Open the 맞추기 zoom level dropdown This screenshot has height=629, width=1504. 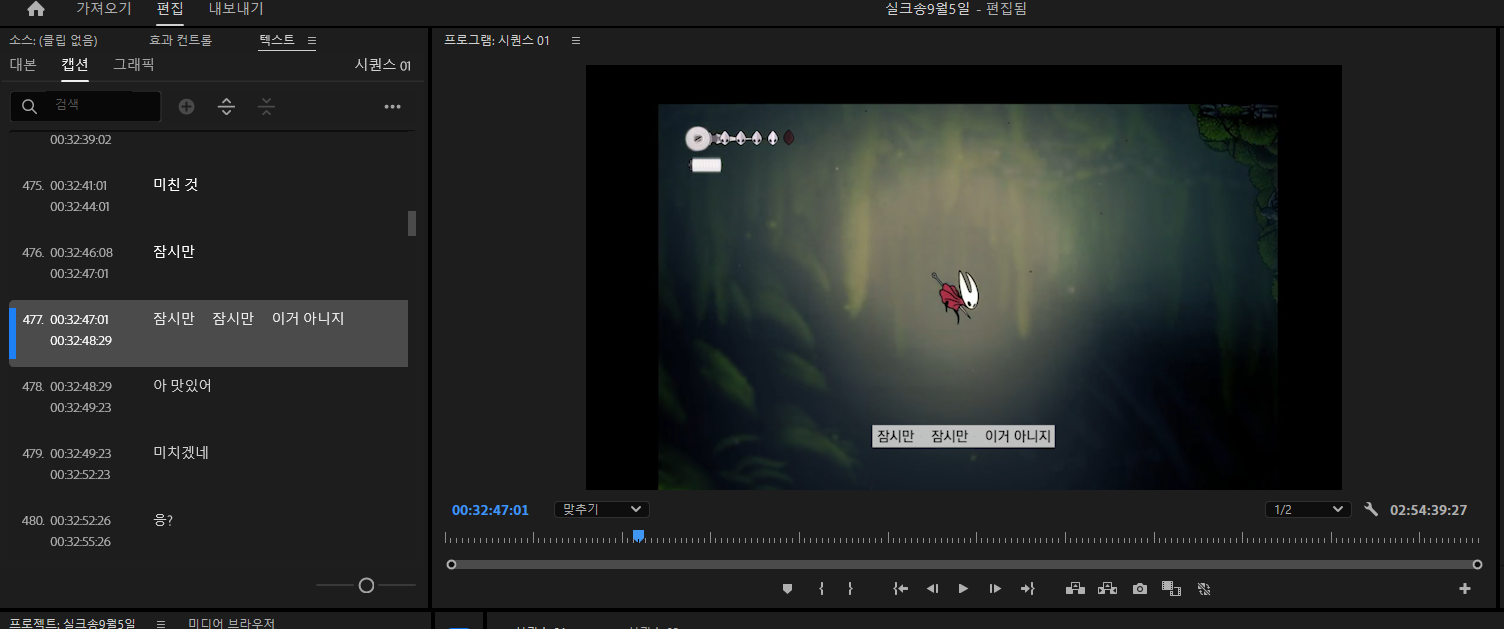[x=601, y=510]
